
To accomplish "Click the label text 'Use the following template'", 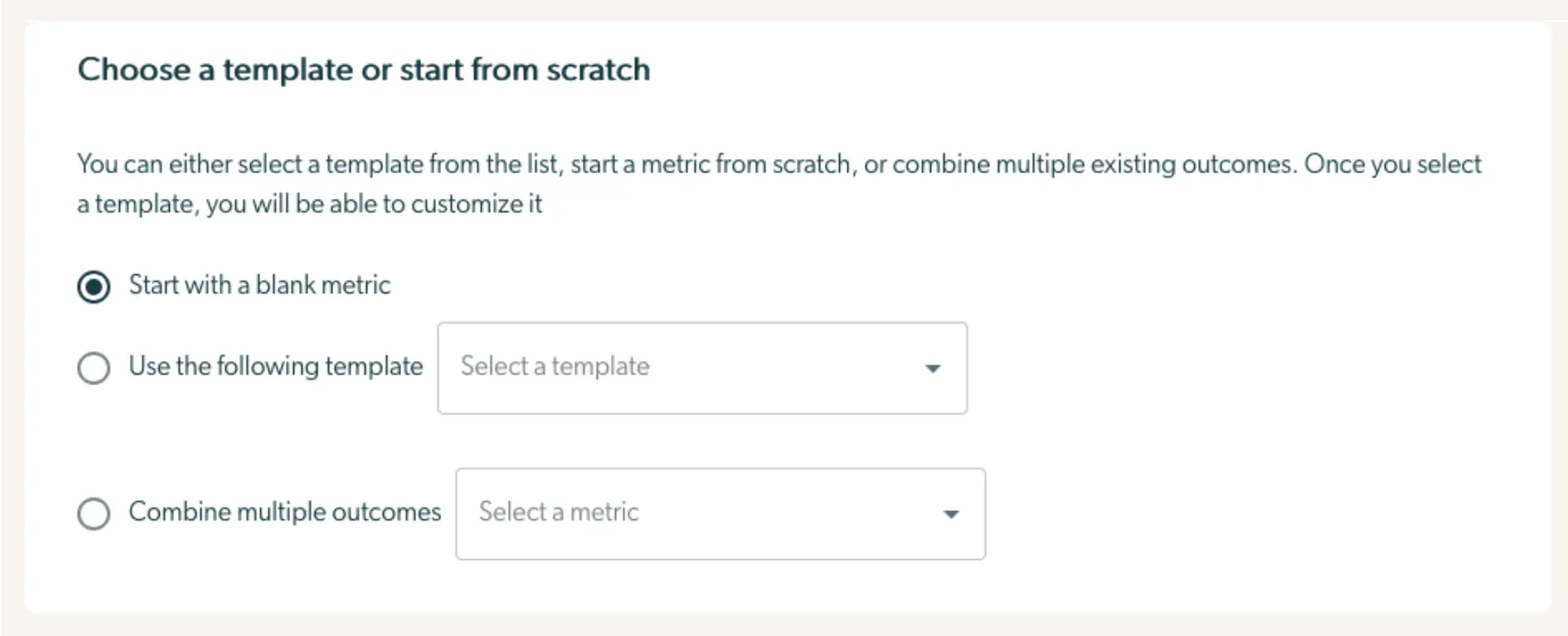I will pyautogui.click(x=274, y=367).
